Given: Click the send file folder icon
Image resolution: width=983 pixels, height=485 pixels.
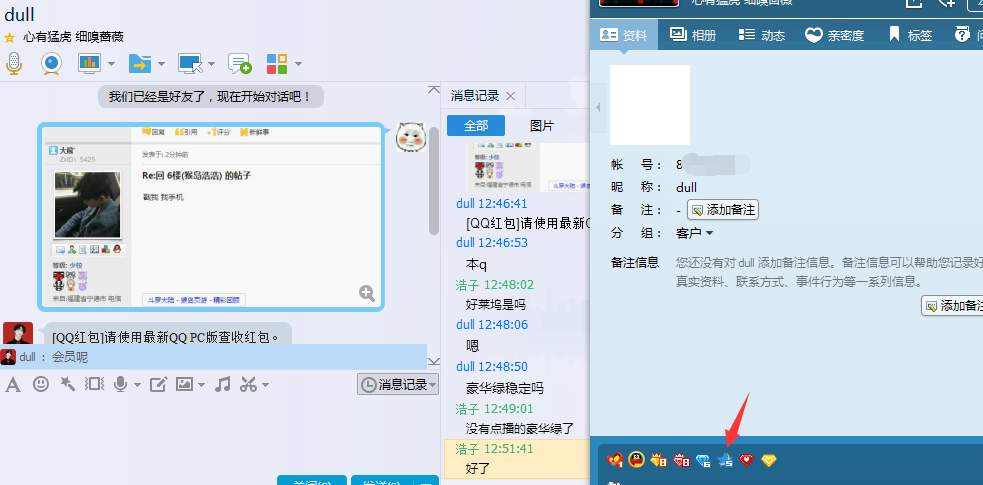Looking at the screenshot, I should click(x=140, y=63).
